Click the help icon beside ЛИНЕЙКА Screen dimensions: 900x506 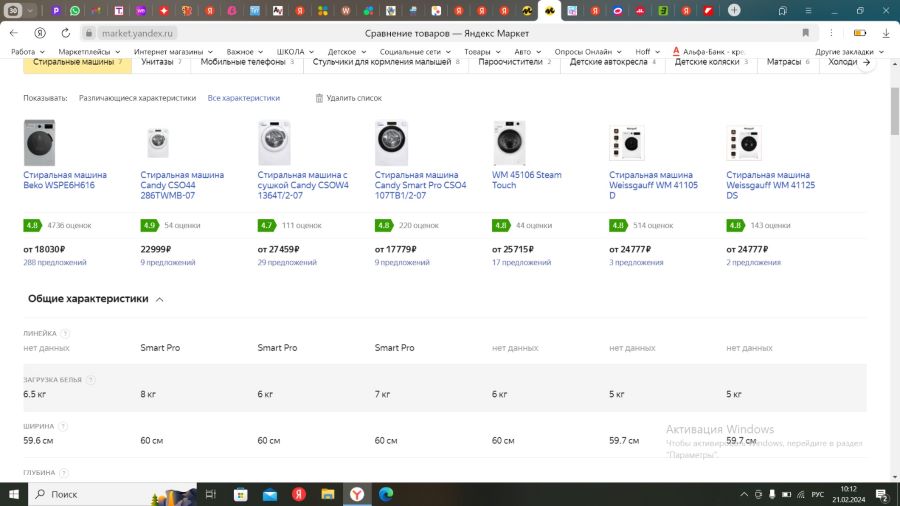[65, 333]
